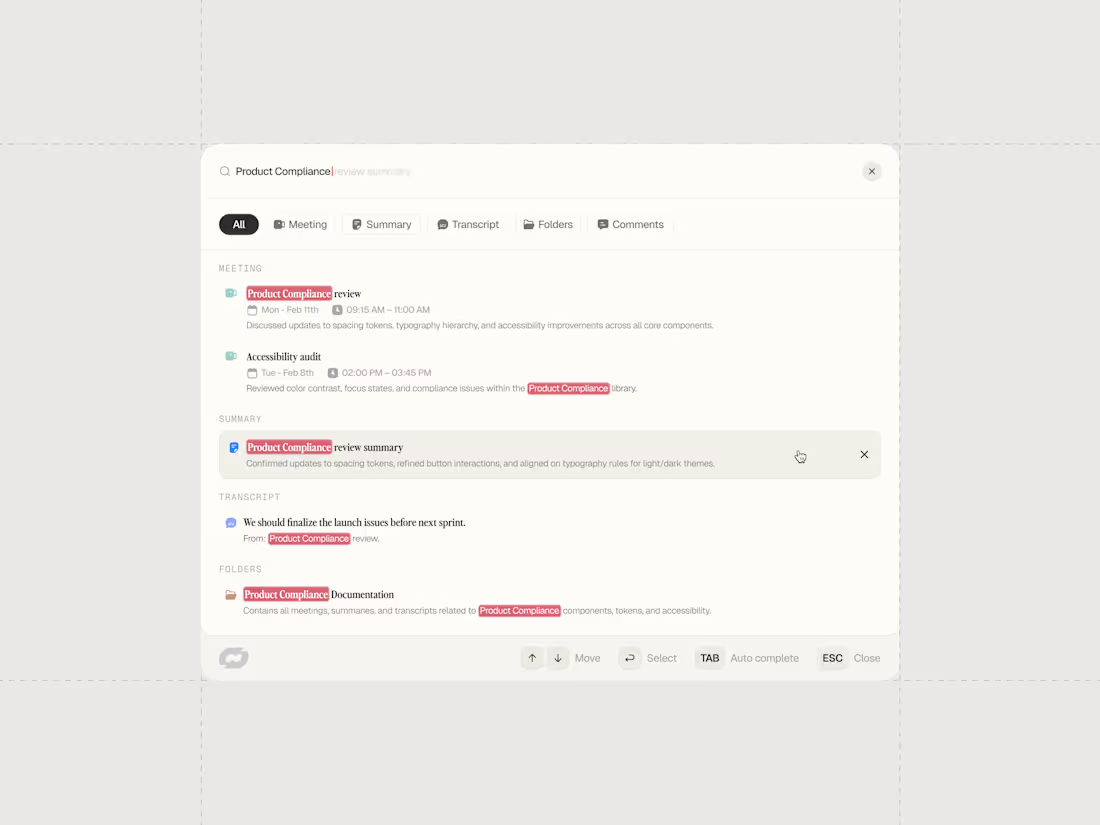Switch to the Folders filter tab
The image size is (1100, 825).
point(548,224)
